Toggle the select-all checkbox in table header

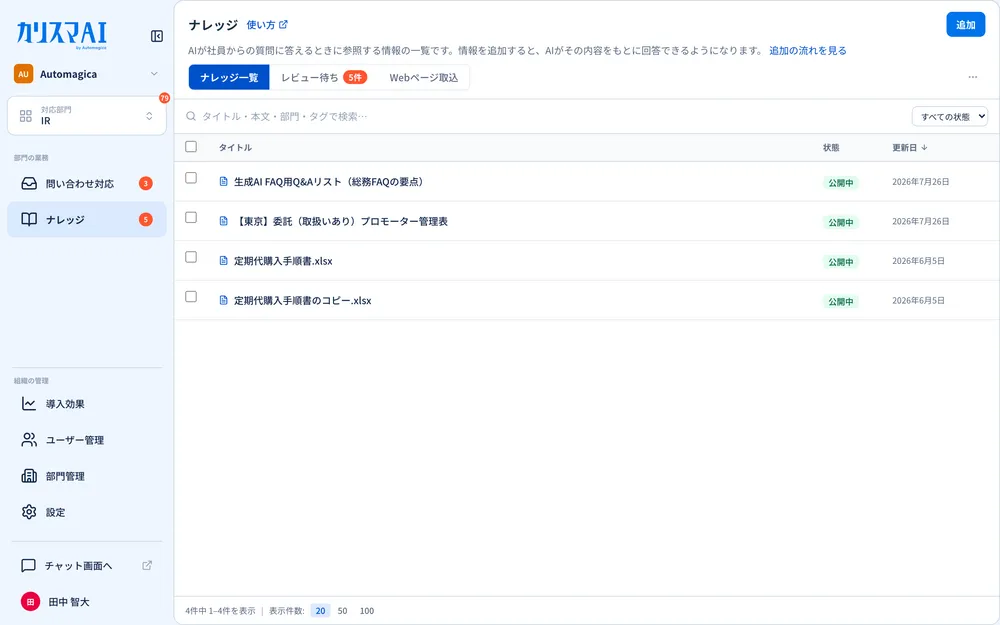[x=191, y=147]
